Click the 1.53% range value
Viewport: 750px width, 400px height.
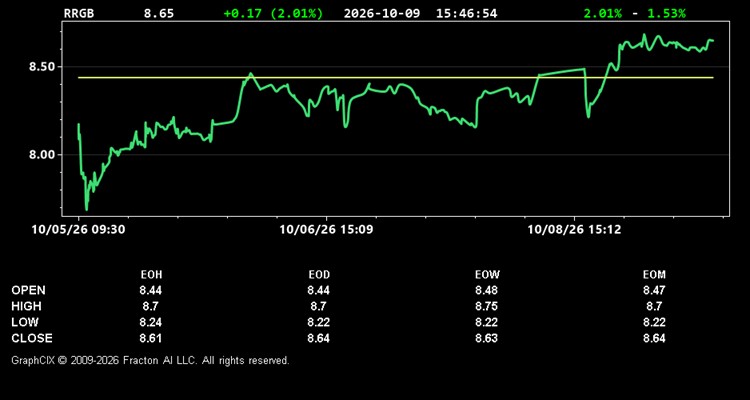point(666,13)
